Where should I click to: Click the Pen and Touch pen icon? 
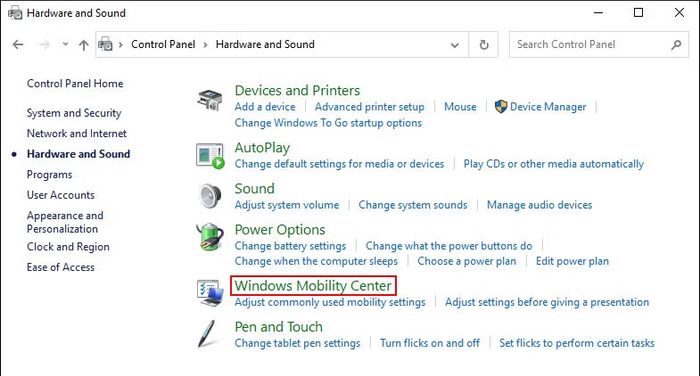pos(207,334)
